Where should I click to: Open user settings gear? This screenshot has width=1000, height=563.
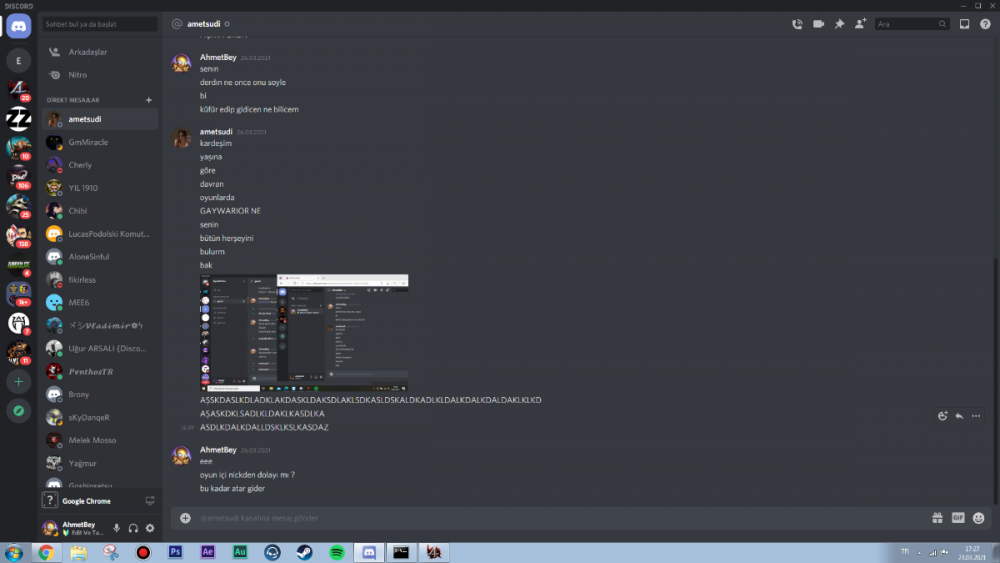pyautogui.click(x=150, y=528)
